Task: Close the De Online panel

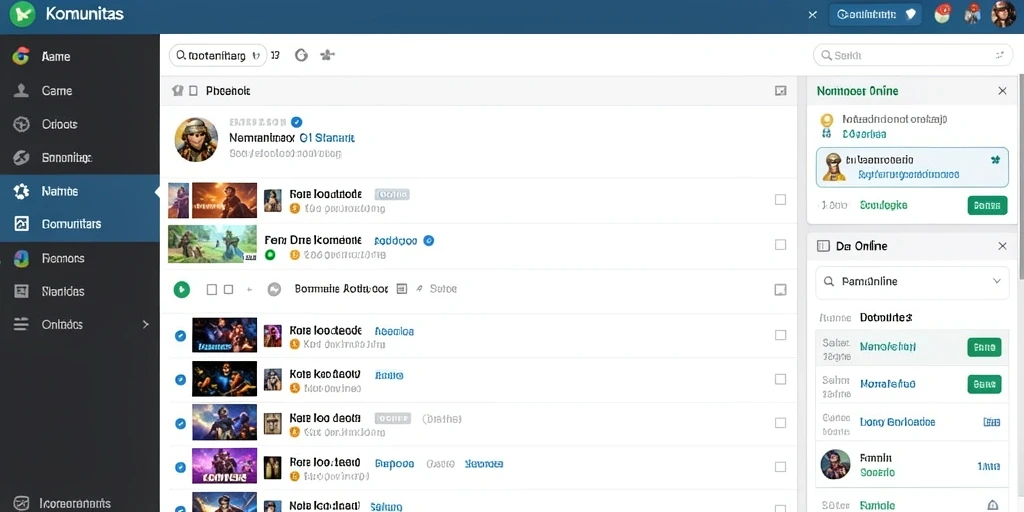Action: click(x=1002, y=246)
